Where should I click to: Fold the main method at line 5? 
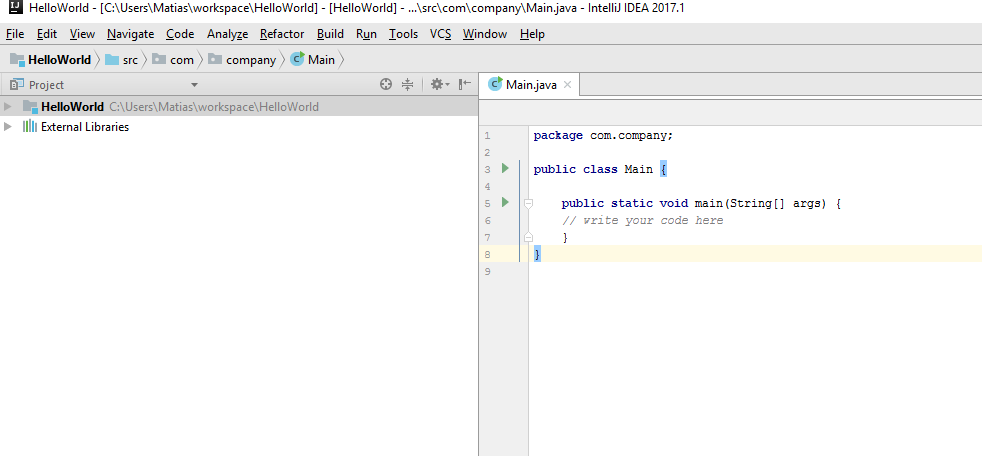[x=528, y=203]
